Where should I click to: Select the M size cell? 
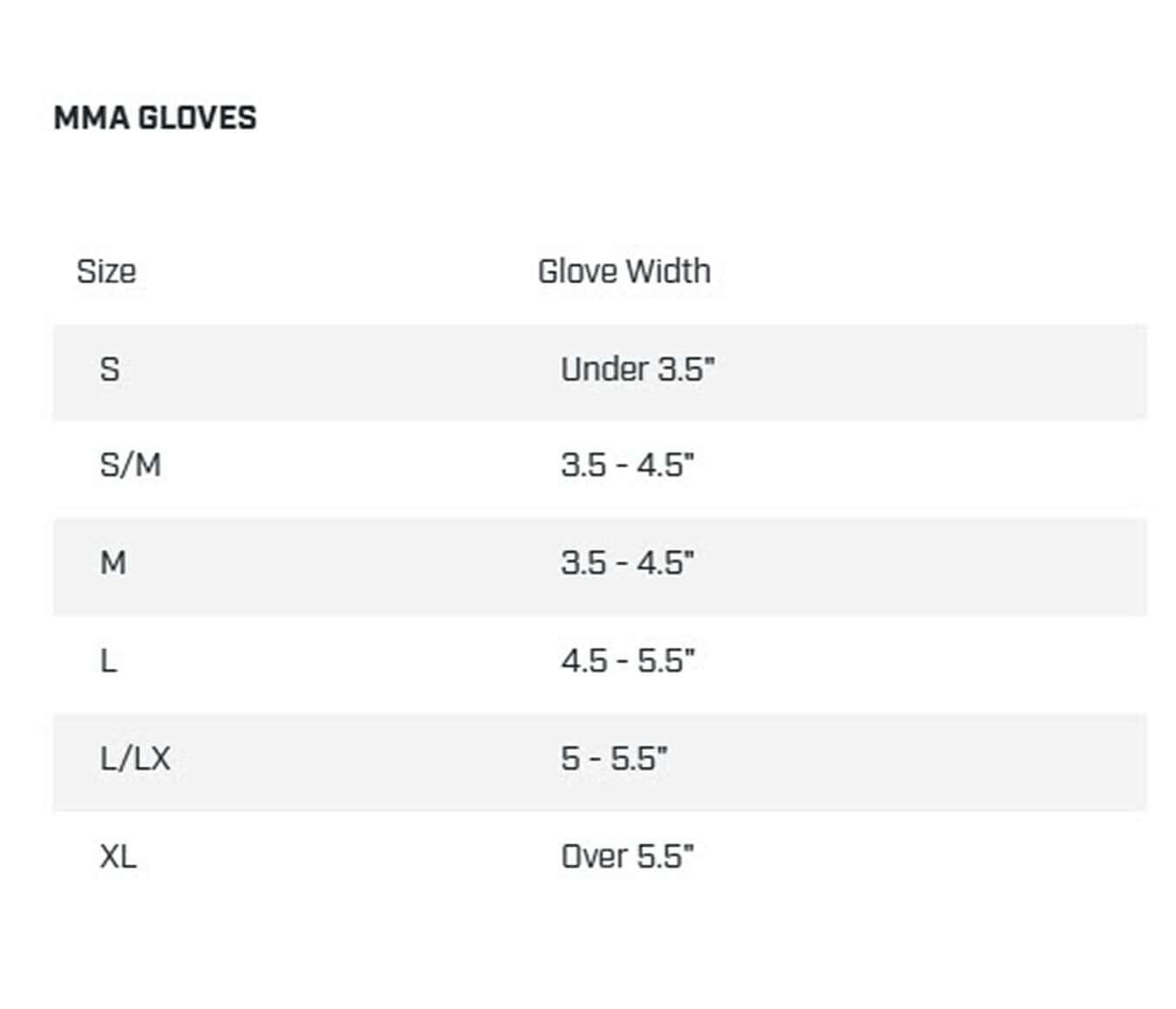(x=113, y=562)
